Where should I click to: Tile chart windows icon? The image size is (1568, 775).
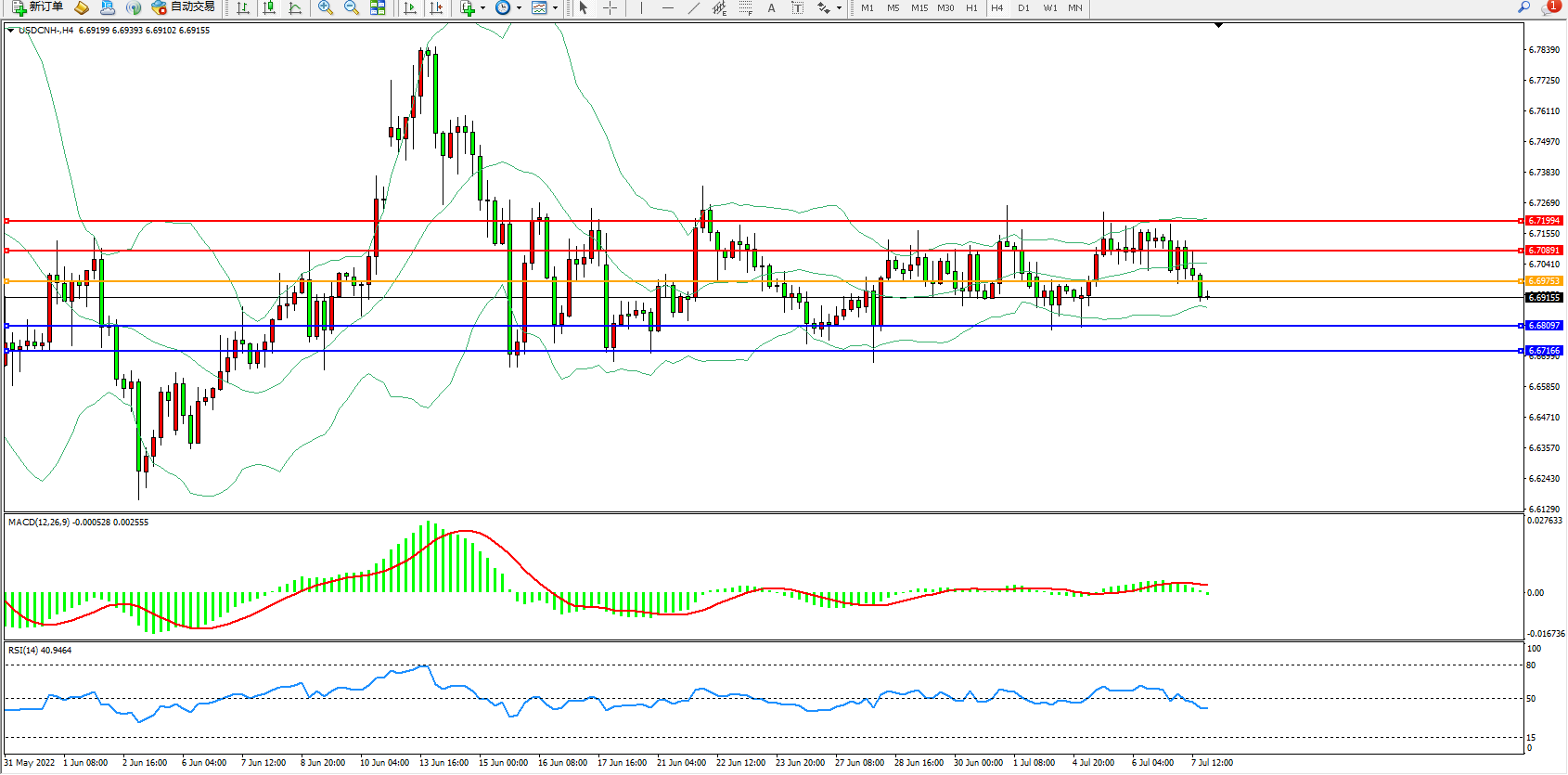[378, 7]
